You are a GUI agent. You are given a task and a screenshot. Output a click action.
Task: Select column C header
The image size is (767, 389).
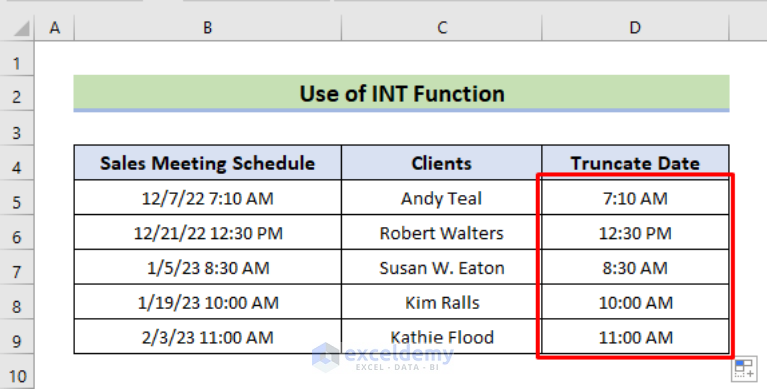tap(442, 27)
